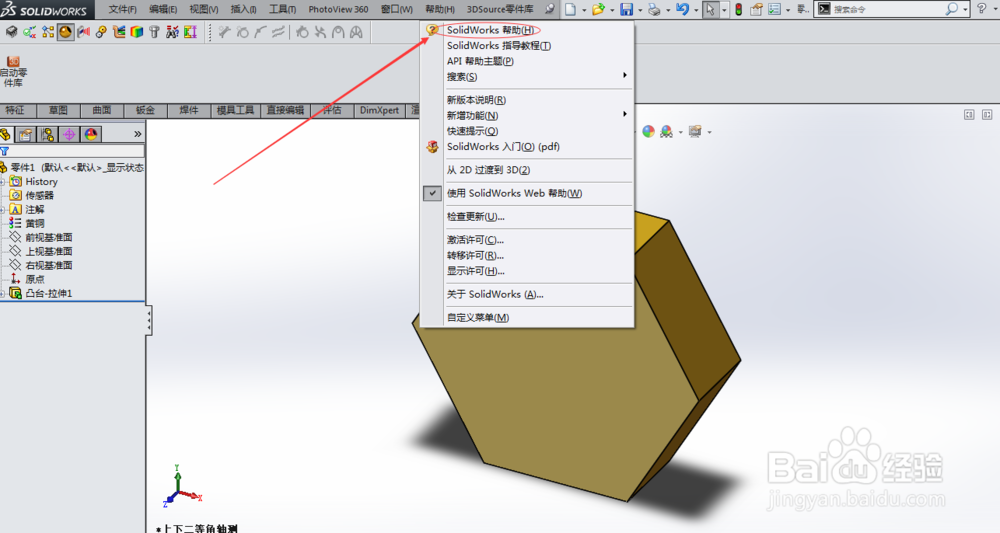Open dropdown arrow next to search magnifier
Image resolution: width=1000 pixels, height=533 pixels.
(x=965, y=10)
